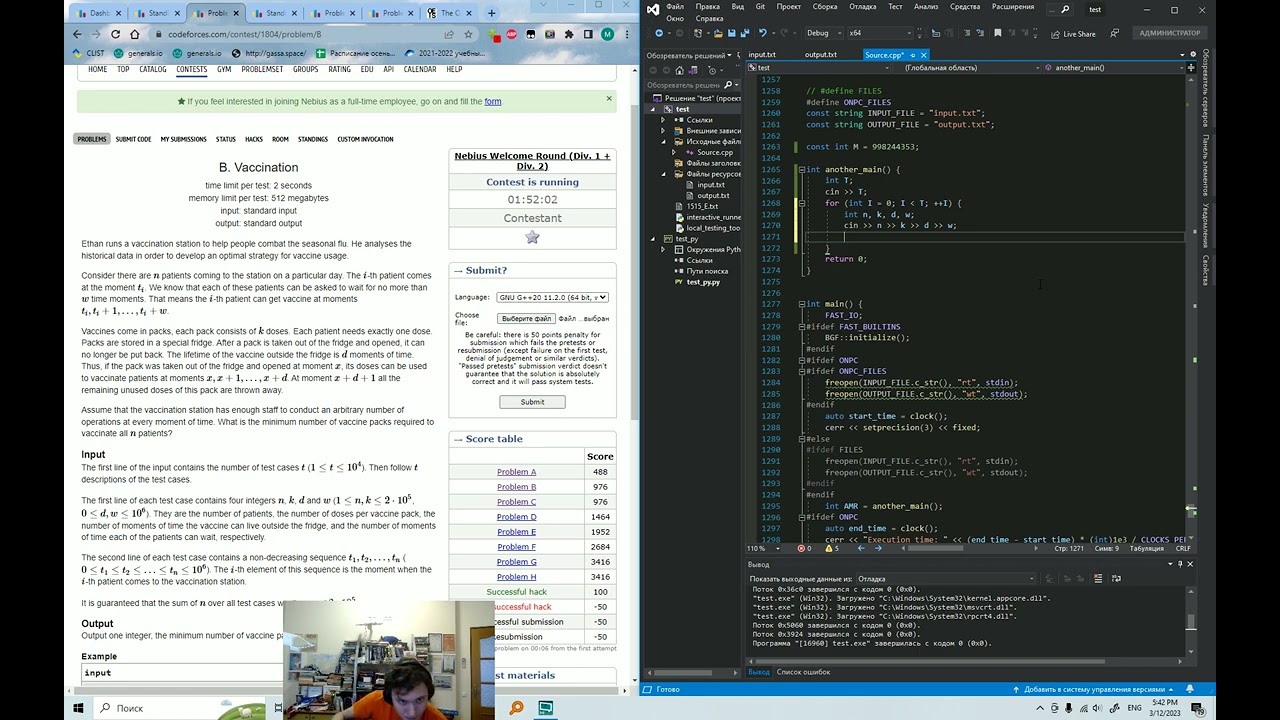The height and width of the screenshot is (720, 1280).
Task: Open Chrome three-dot menu
Action: [627, 34]
